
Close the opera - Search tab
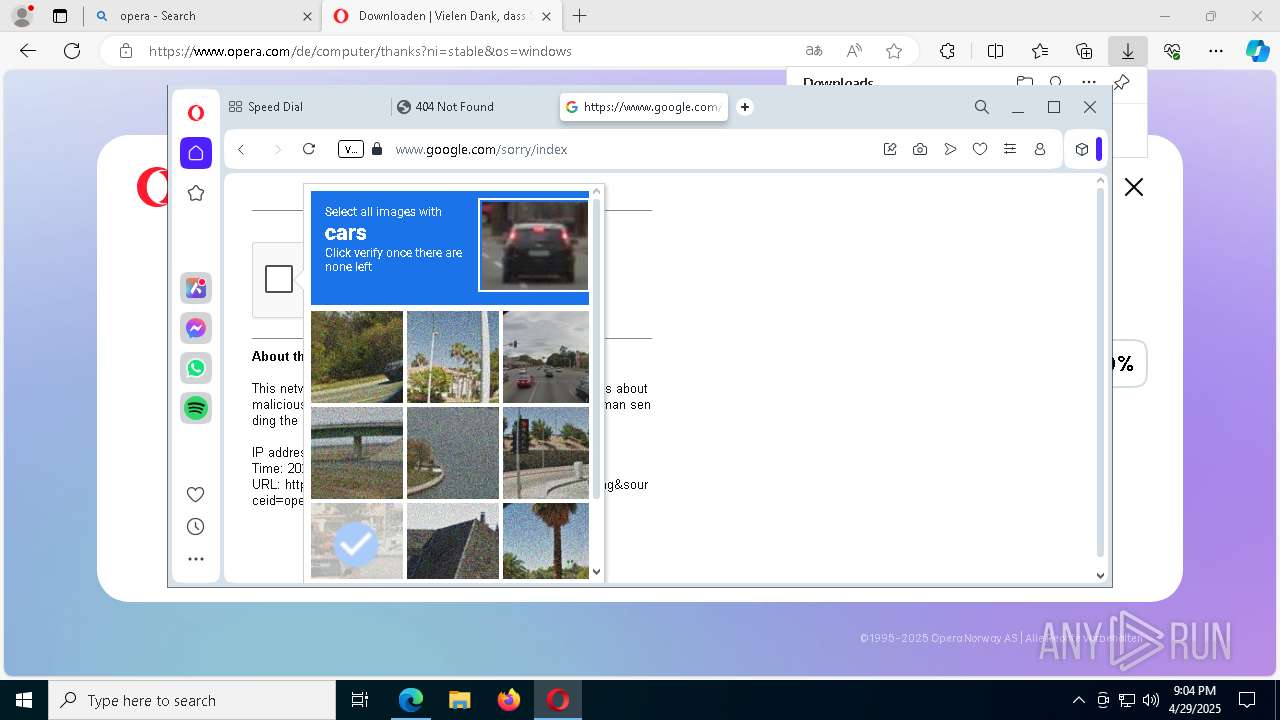click(x=307, y=16)
